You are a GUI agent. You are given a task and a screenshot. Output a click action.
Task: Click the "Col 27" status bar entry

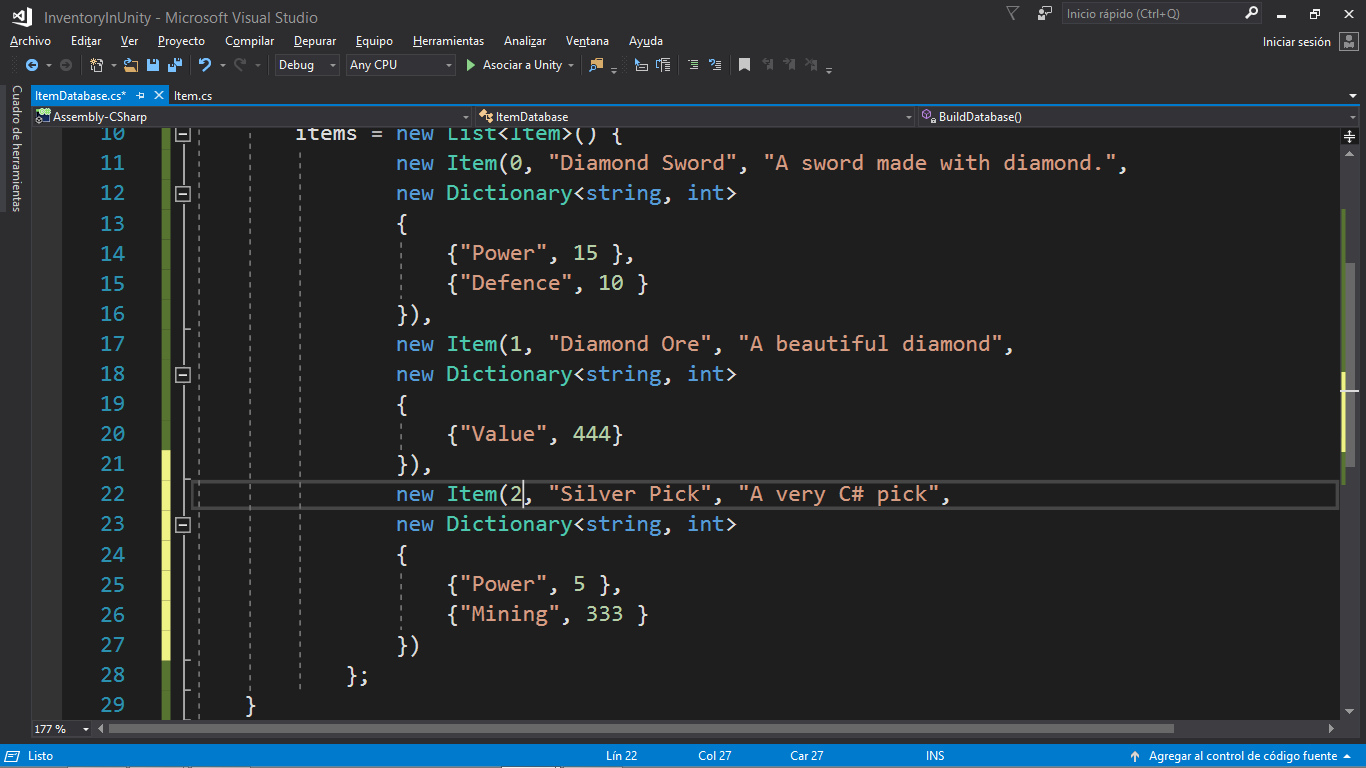tap(715, 756)
